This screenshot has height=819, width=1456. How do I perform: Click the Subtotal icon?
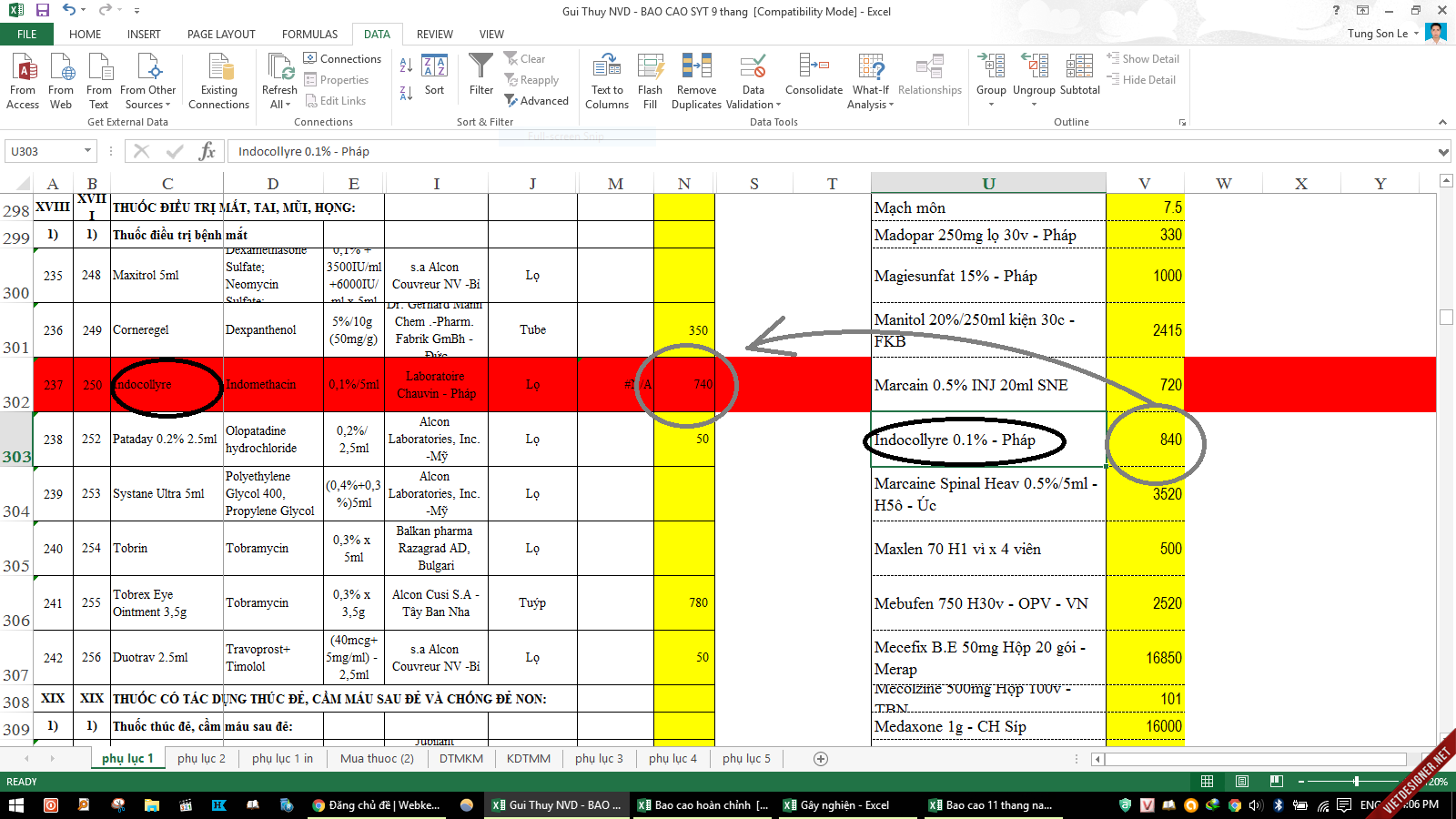click(x=1079, y=67)
